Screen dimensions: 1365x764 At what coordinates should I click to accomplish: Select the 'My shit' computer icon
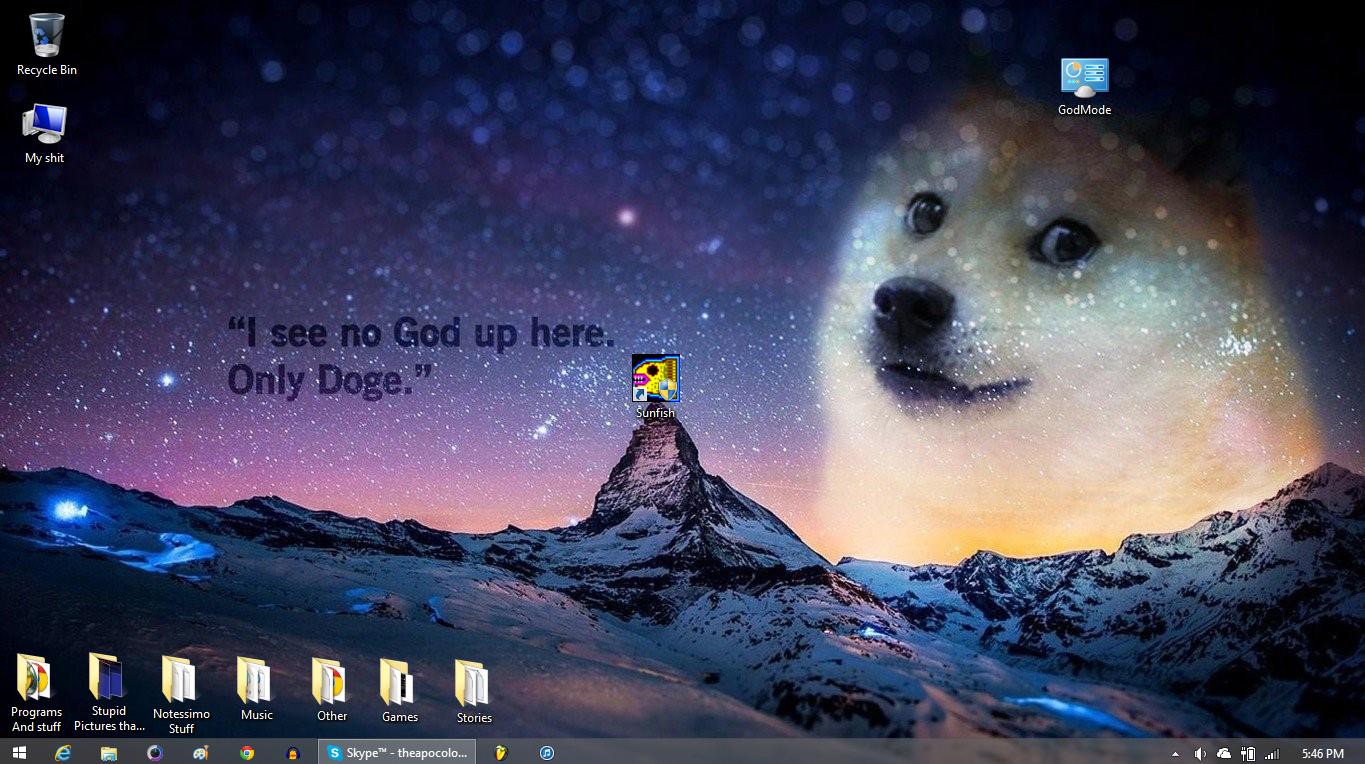click(x=45, y=125)
